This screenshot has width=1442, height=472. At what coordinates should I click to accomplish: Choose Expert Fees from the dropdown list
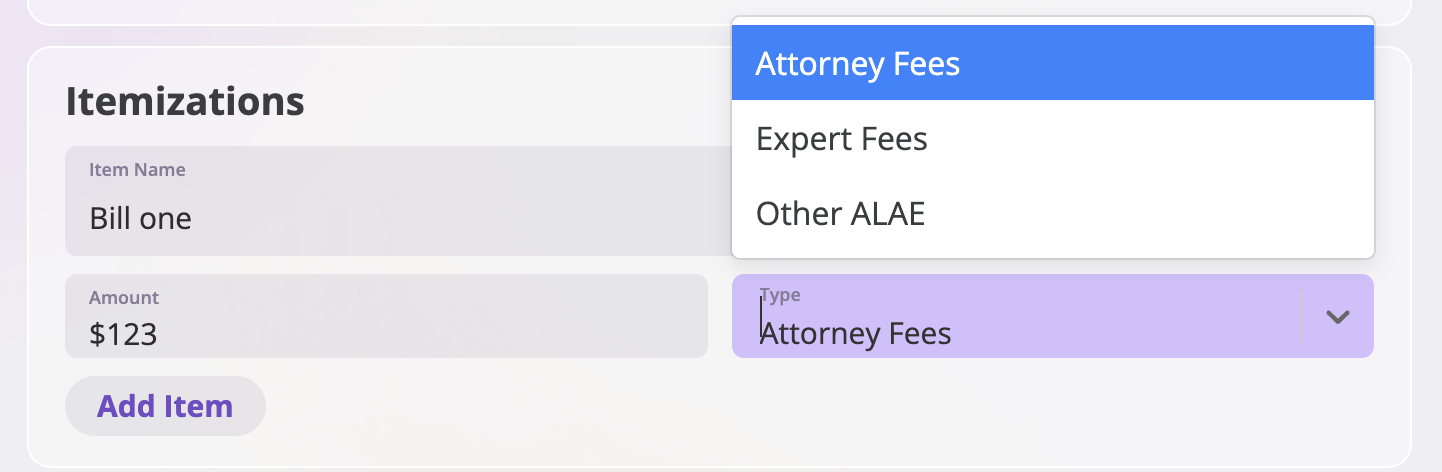(1053, 138)
